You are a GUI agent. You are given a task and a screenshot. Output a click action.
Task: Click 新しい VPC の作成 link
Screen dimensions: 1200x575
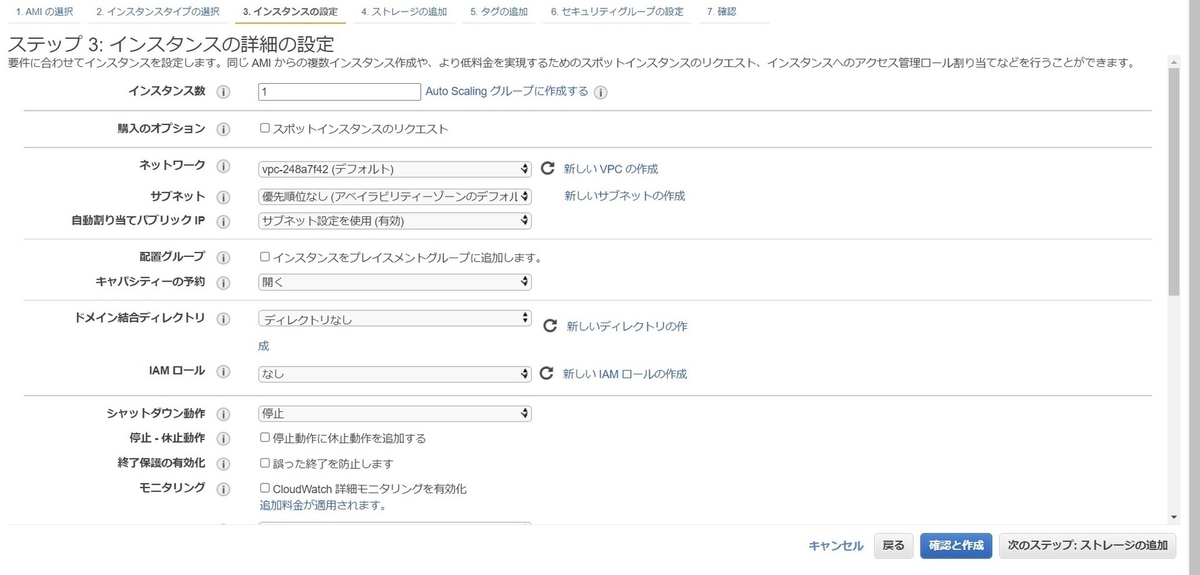[x=611, y=169]
